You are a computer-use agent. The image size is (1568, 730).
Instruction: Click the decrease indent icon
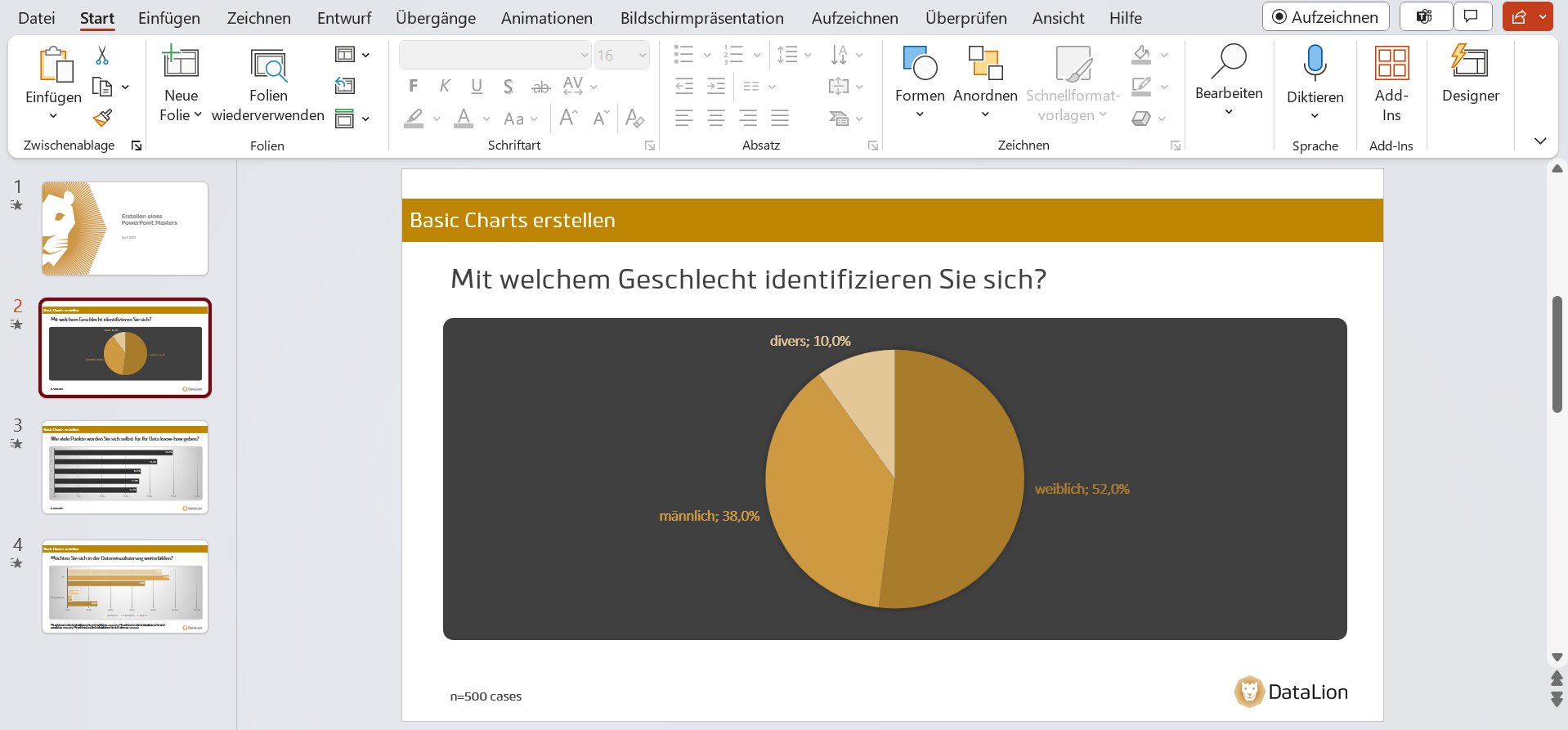(684, 86)
